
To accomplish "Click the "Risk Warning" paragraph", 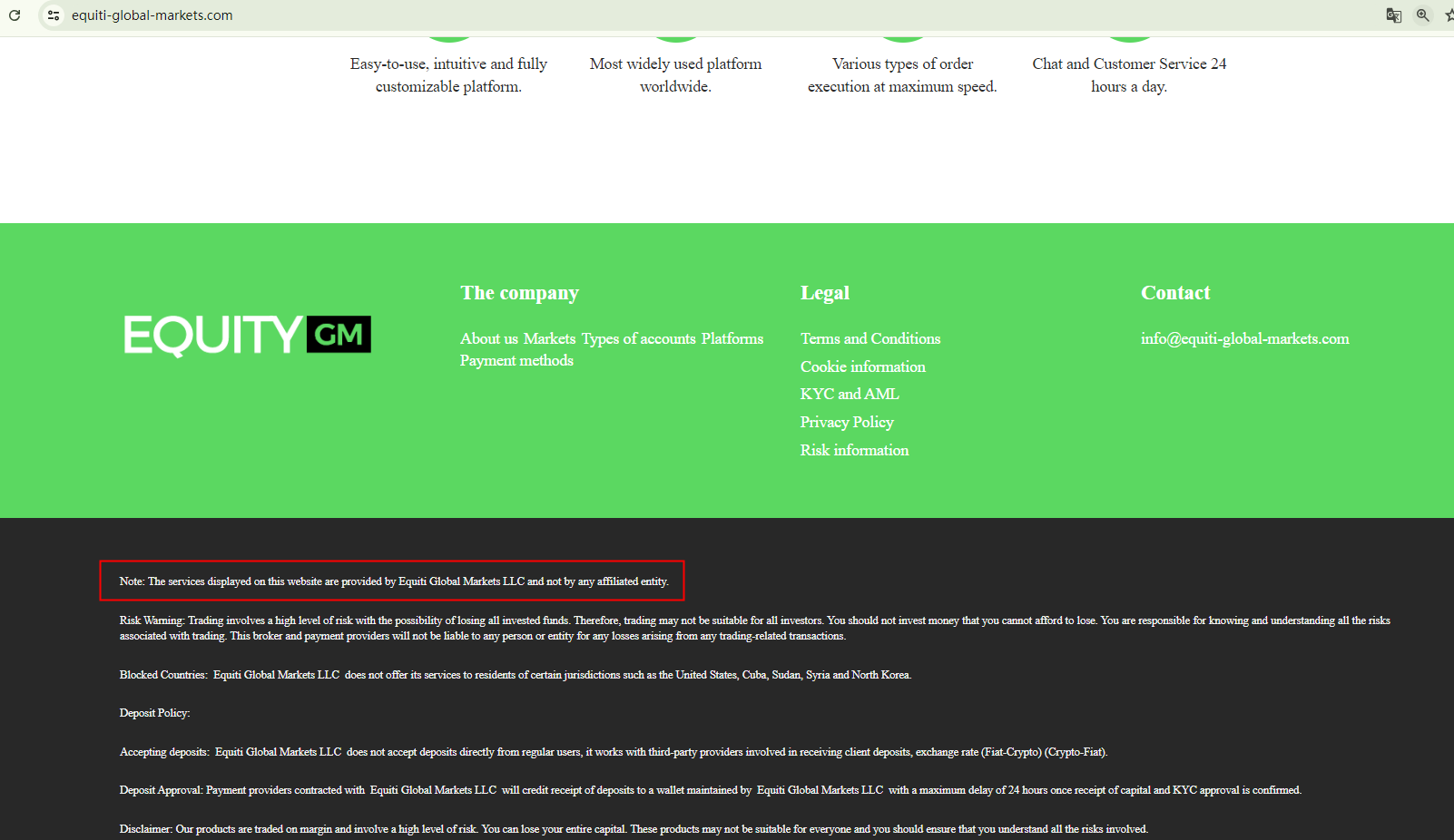I will pos(754,628).
